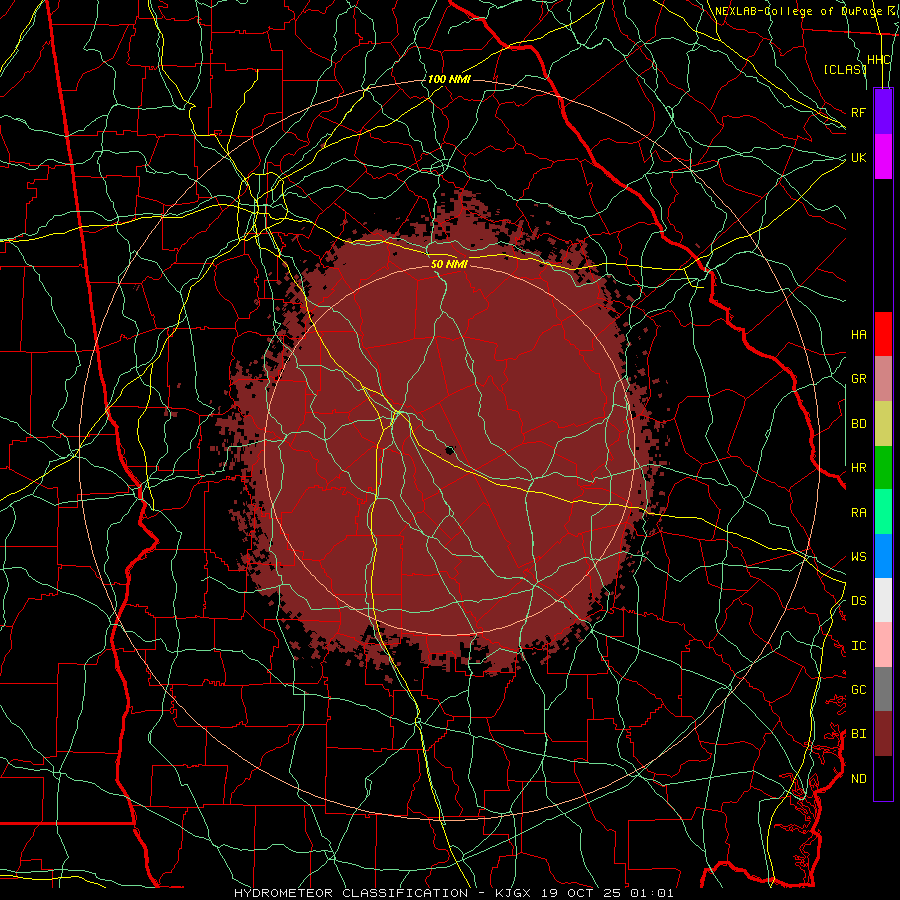Select the dusty pink GR legend swatch
Image resolution: width=900 pixels, height=900 pixels.
883,379
